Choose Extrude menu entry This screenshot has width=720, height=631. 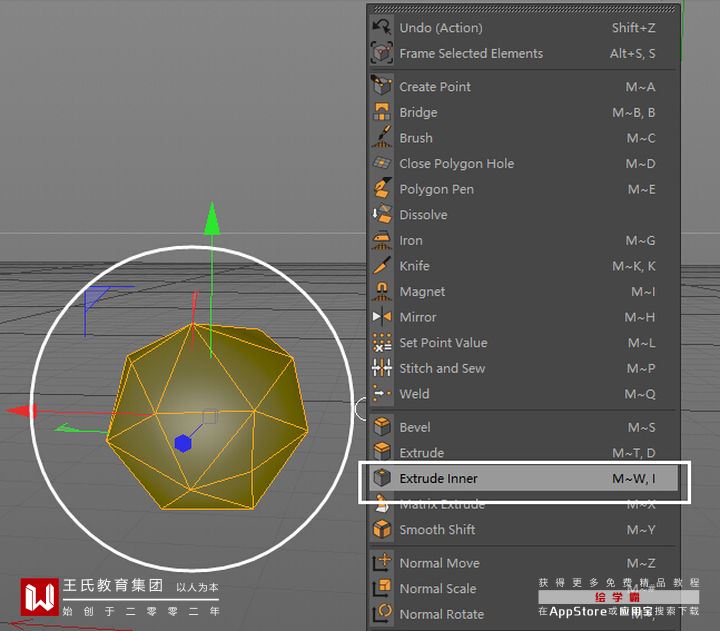point(523,452)
